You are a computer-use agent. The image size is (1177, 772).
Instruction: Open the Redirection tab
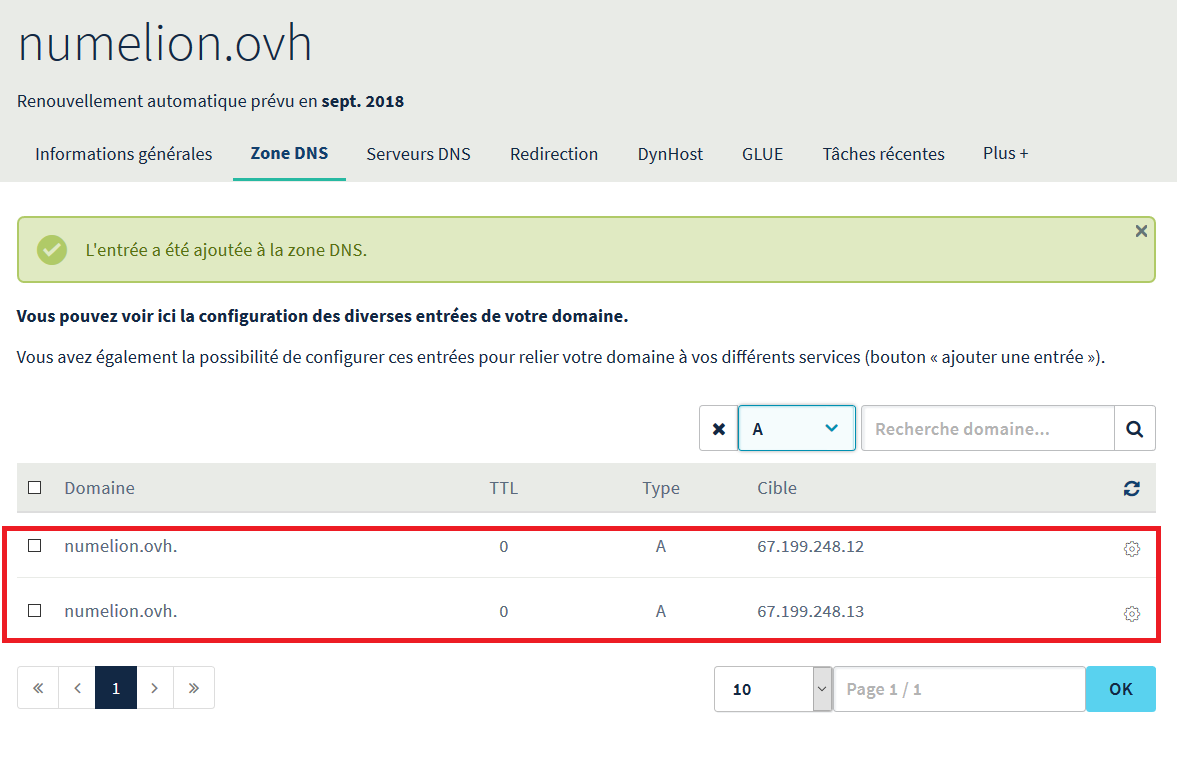(554, 154)
